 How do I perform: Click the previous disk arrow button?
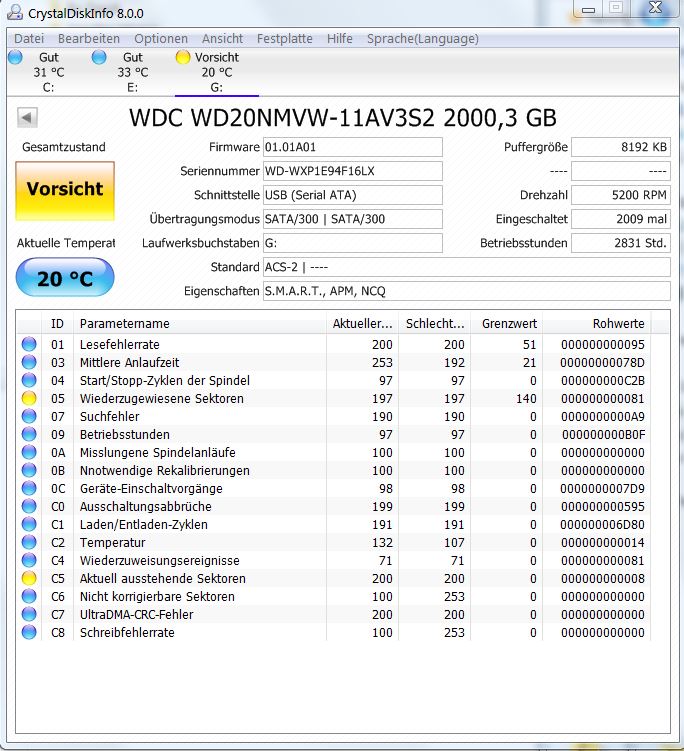(x=27, y=117)
